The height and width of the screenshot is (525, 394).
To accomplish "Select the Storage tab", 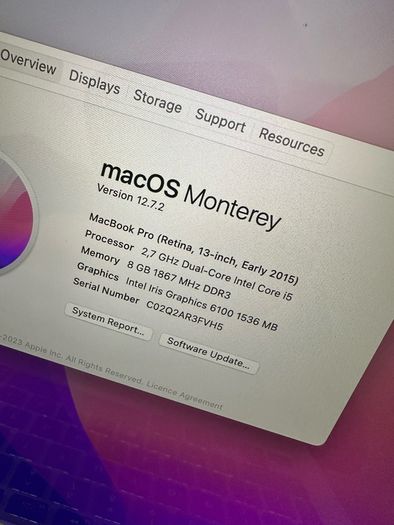I will 157,101.
